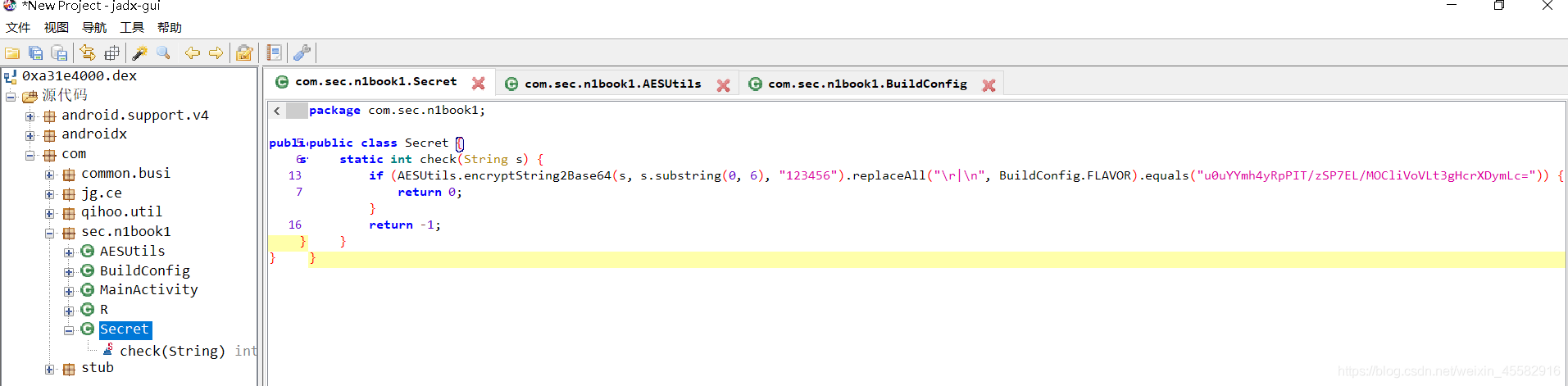Image resolution: width=1568 pixels, height=386 pixels.
Task: Close the com.sec.n1book1.Secret tab
Action: [x=479, y=84]
